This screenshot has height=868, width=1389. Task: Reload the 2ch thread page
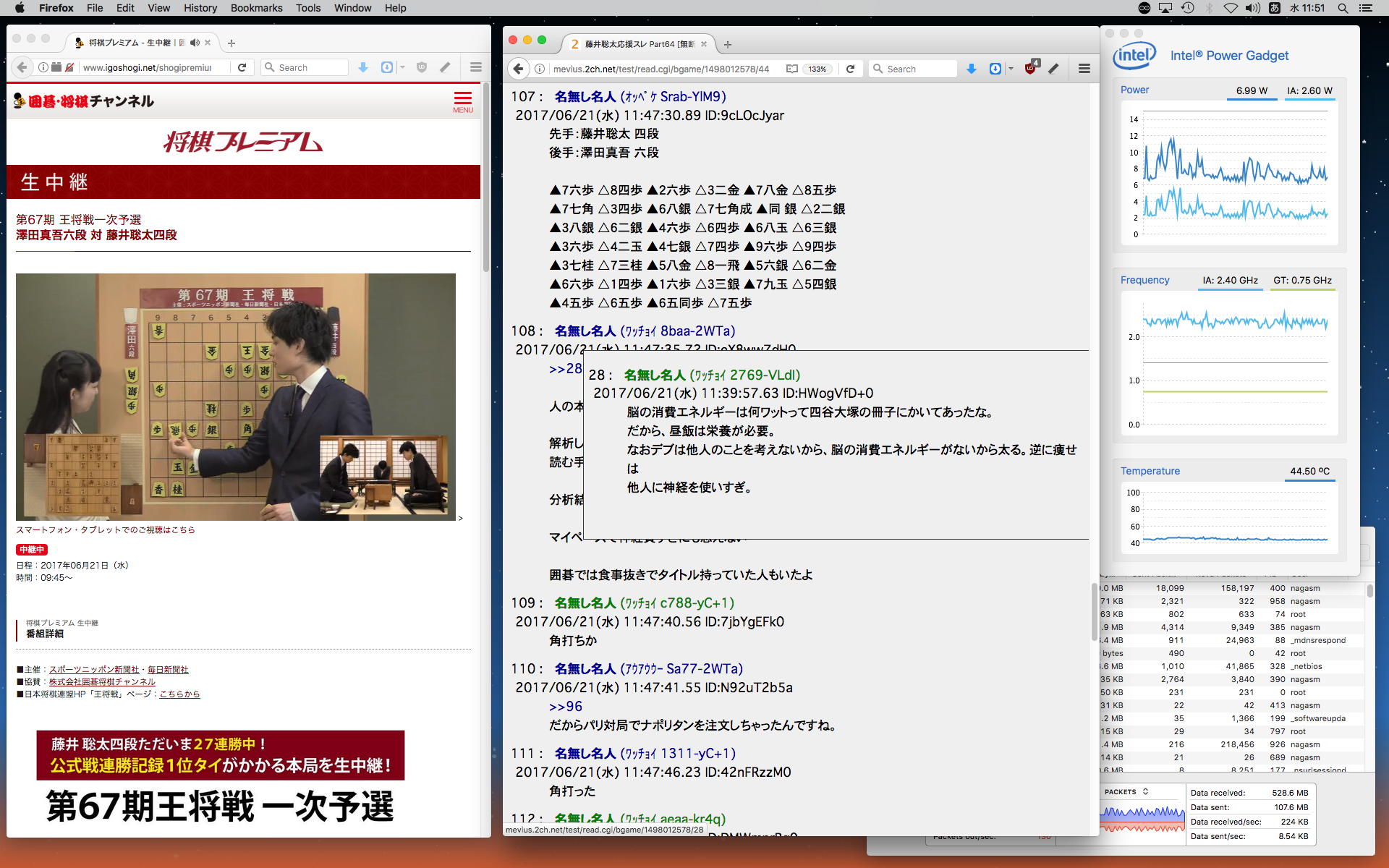(x=851, y=69)
